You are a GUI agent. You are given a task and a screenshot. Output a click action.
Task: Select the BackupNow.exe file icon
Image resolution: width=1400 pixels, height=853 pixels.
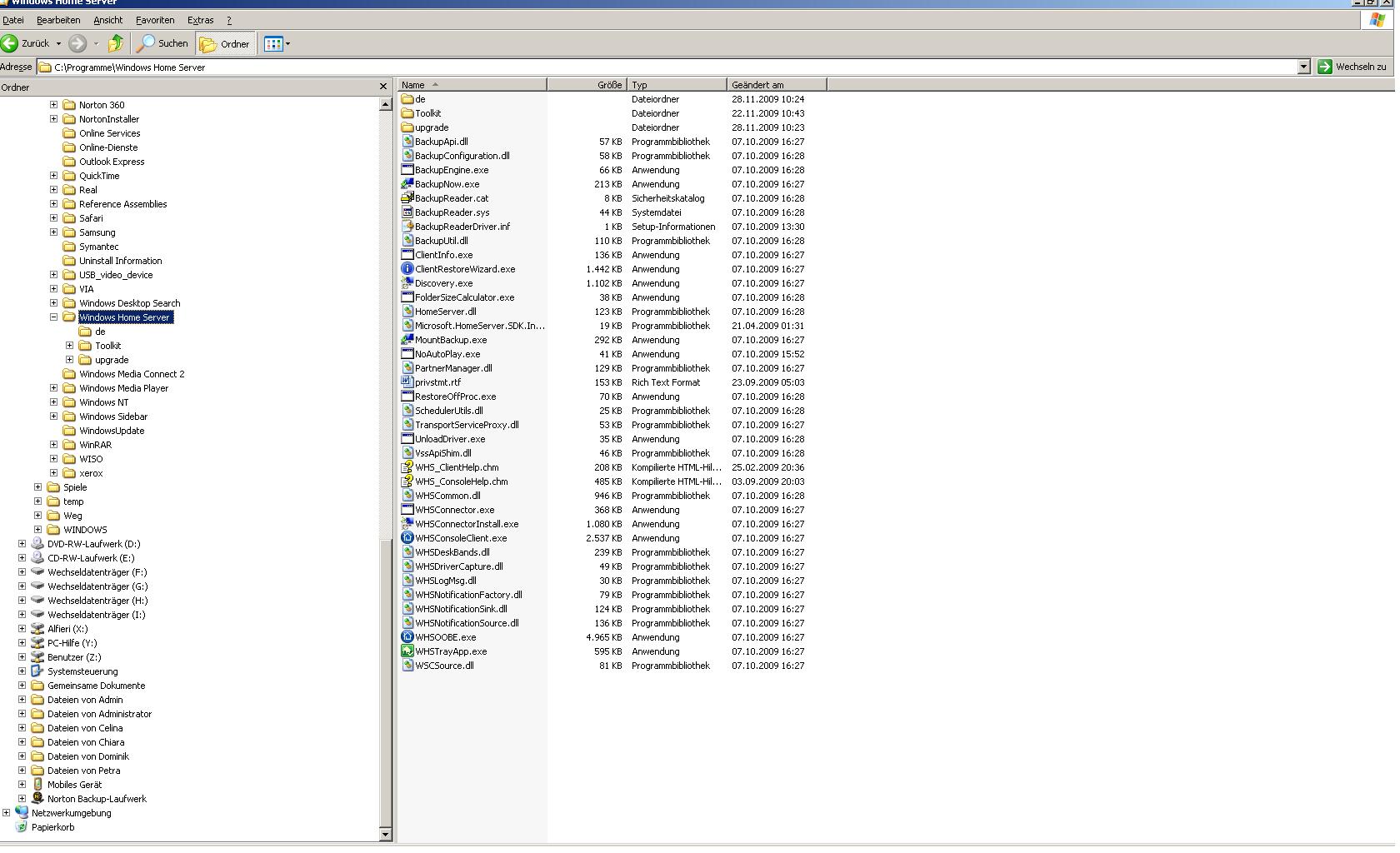407,184
